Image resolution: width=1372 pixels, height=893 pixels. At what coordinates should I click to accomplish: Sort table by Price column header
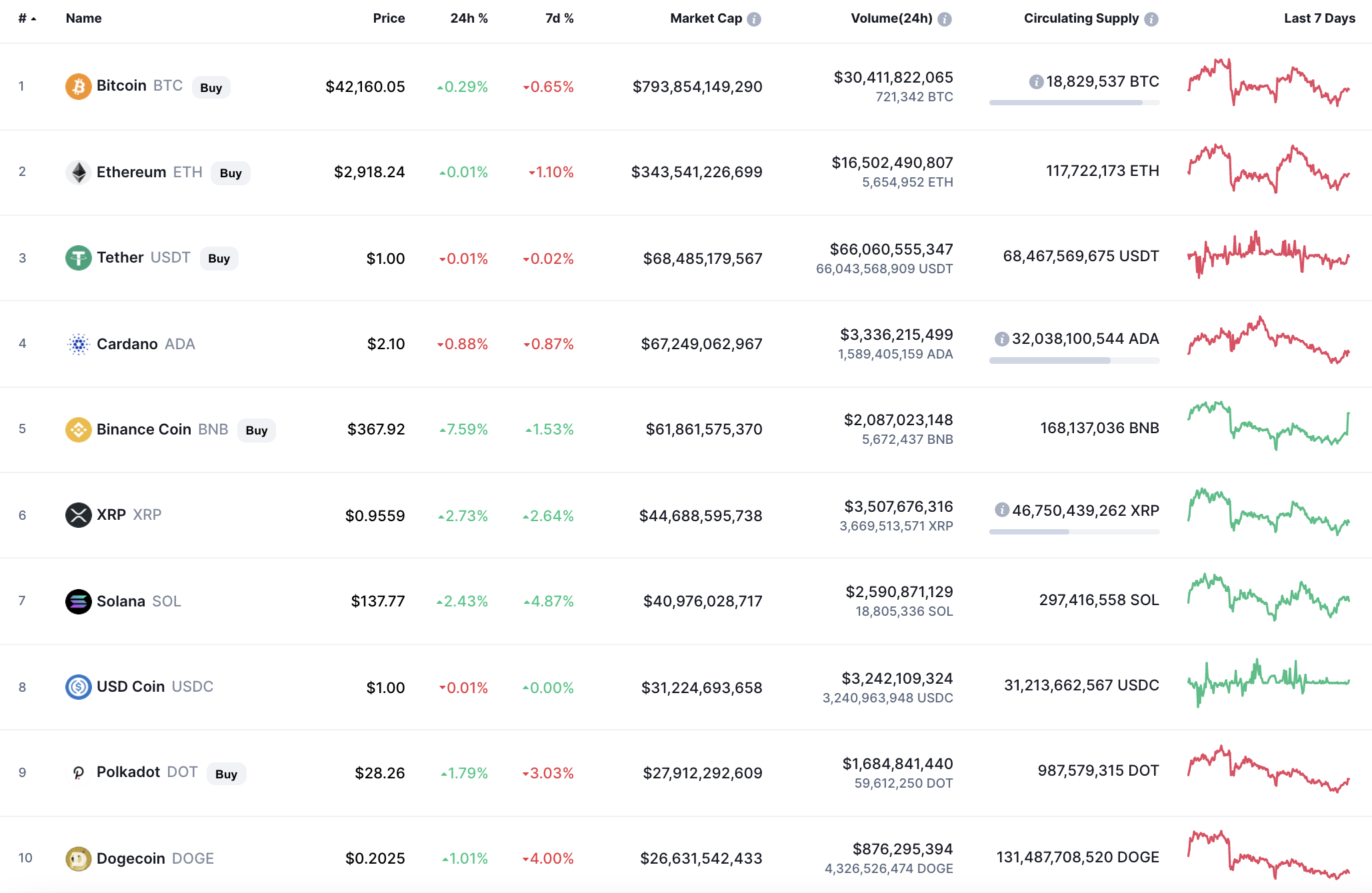(389, 19)
